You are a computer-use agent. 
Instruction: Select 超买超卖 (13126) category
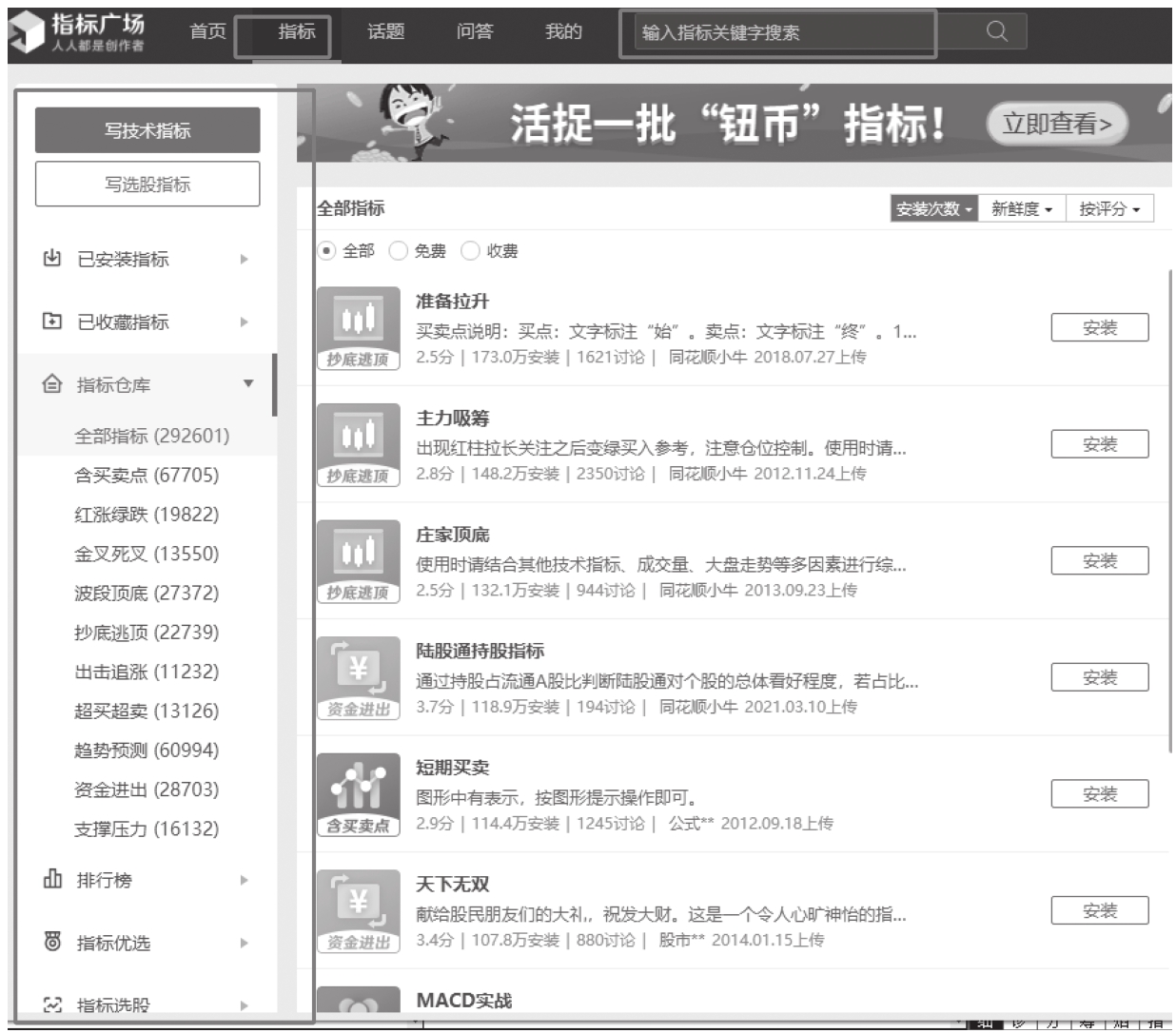(x=147, y=711)
